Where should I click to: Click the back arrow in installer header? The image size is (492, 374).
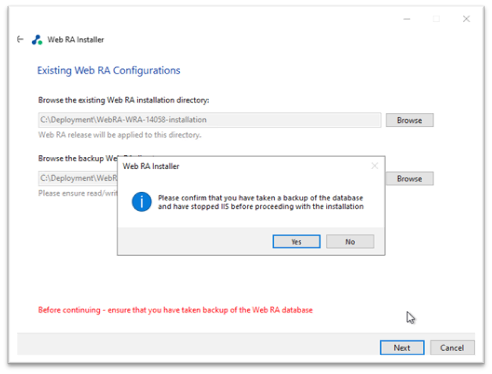[20, 39]
